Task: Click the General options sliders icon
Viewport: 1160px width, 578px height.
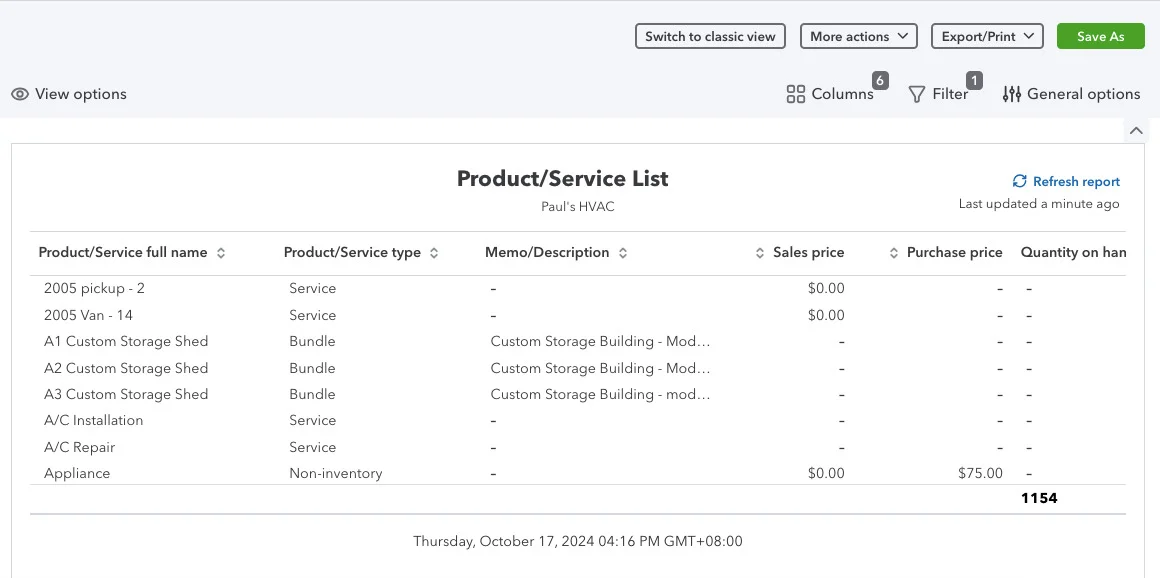Action: 1011,94
